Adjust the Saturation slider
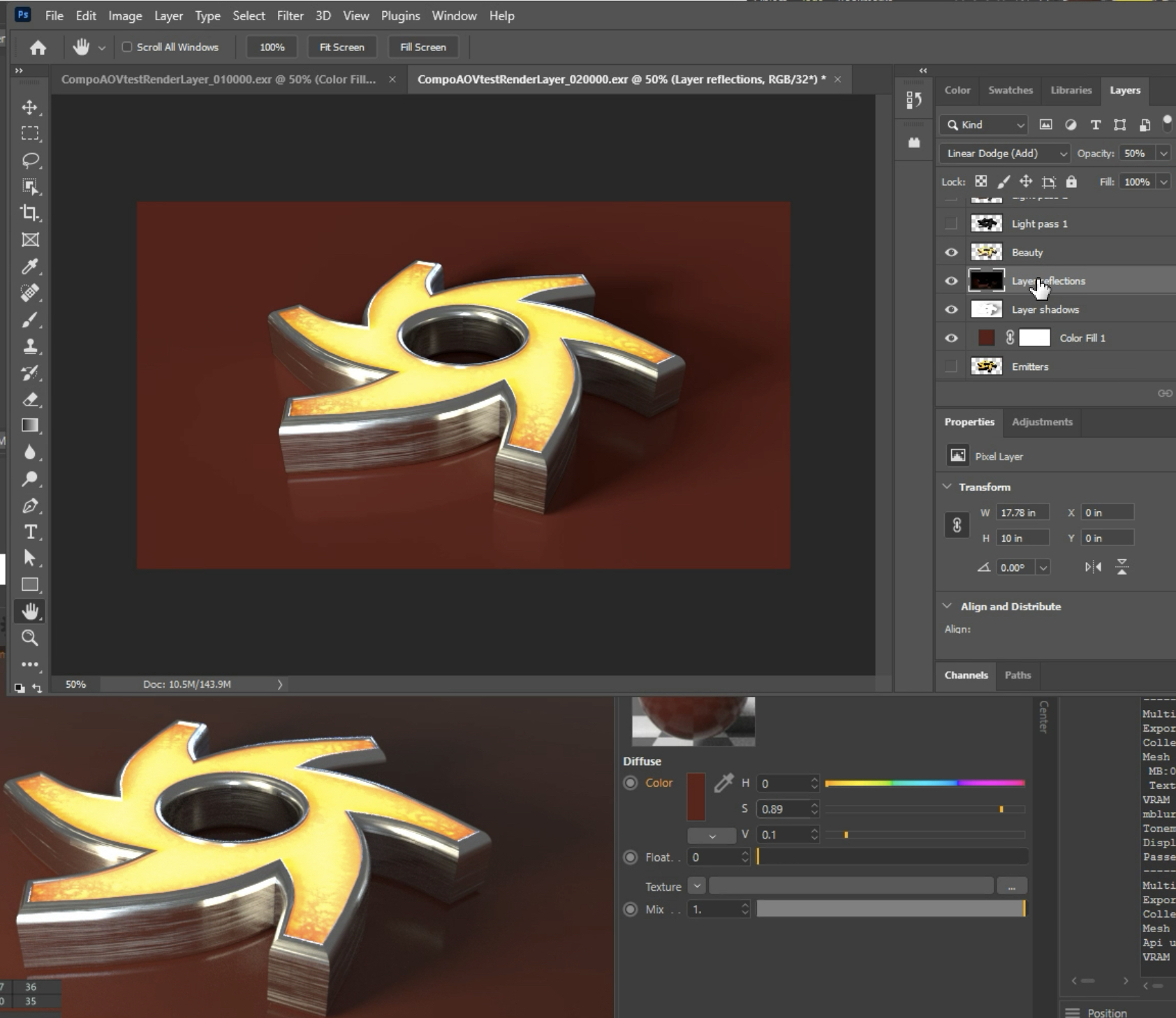The image size is (1176, 1018). [925, 809]
